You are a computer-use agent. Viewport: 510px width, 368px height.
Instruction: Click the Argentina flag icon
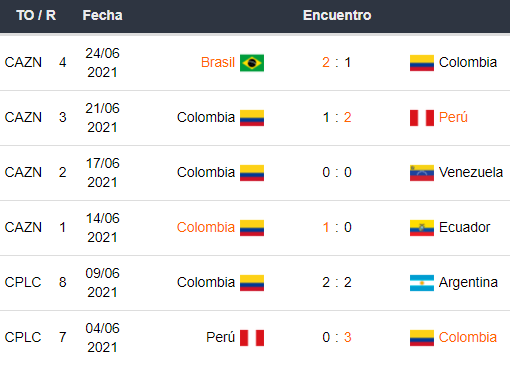[422, 283]
